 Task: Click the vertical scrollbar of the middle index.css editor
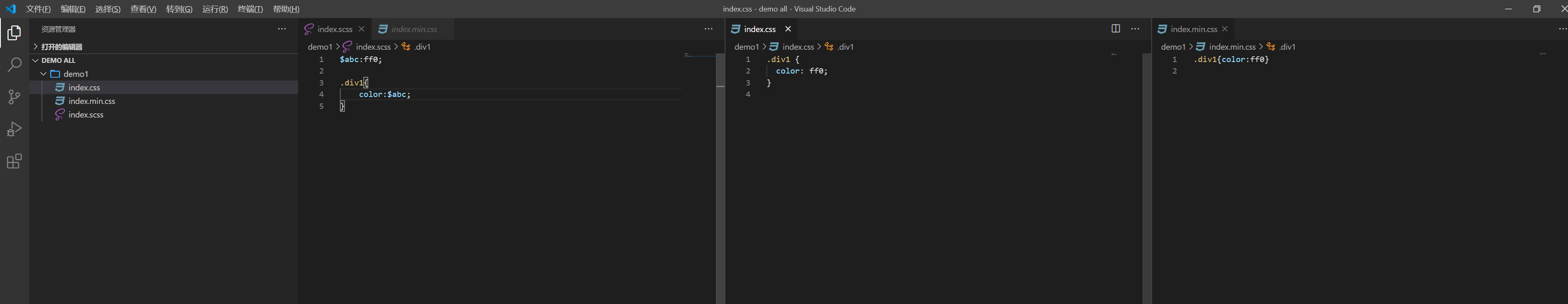point(1147,178)
